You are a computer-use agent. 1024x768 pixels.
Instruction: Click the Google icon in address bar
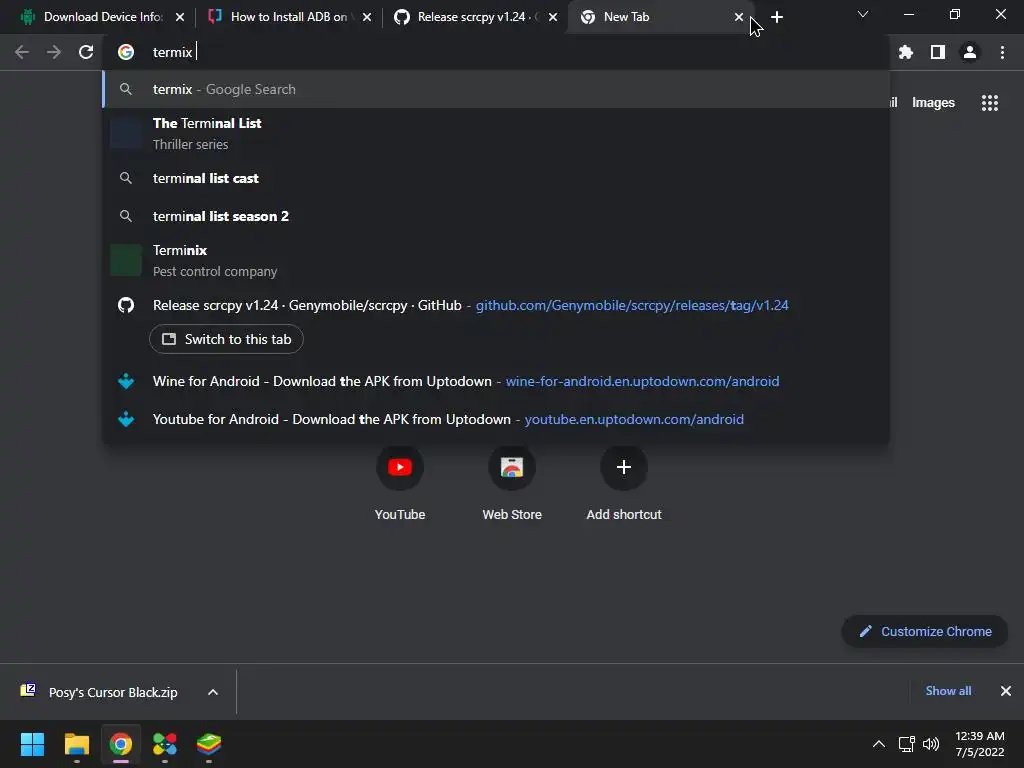tap(126, 52)
